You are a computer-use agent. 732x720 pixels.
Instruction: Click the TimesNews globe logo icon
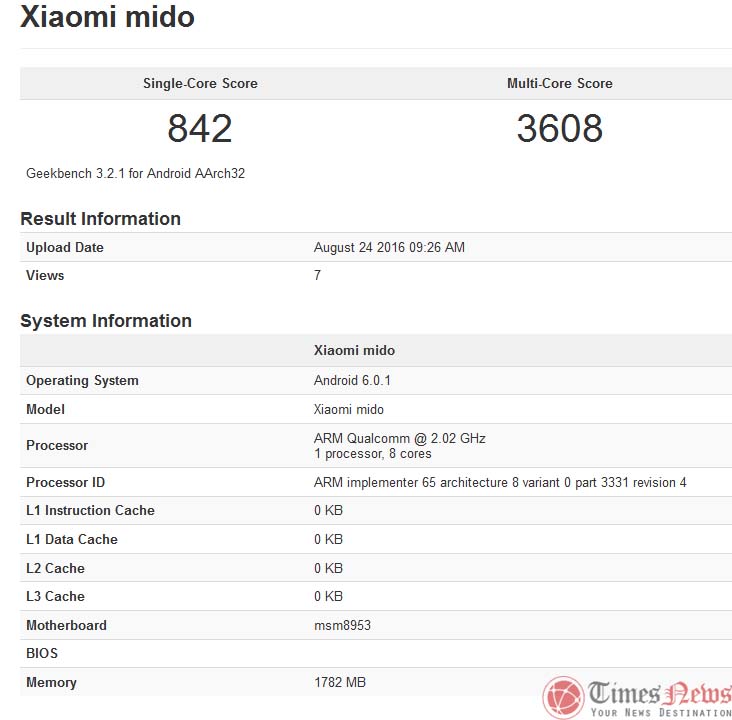564,697
